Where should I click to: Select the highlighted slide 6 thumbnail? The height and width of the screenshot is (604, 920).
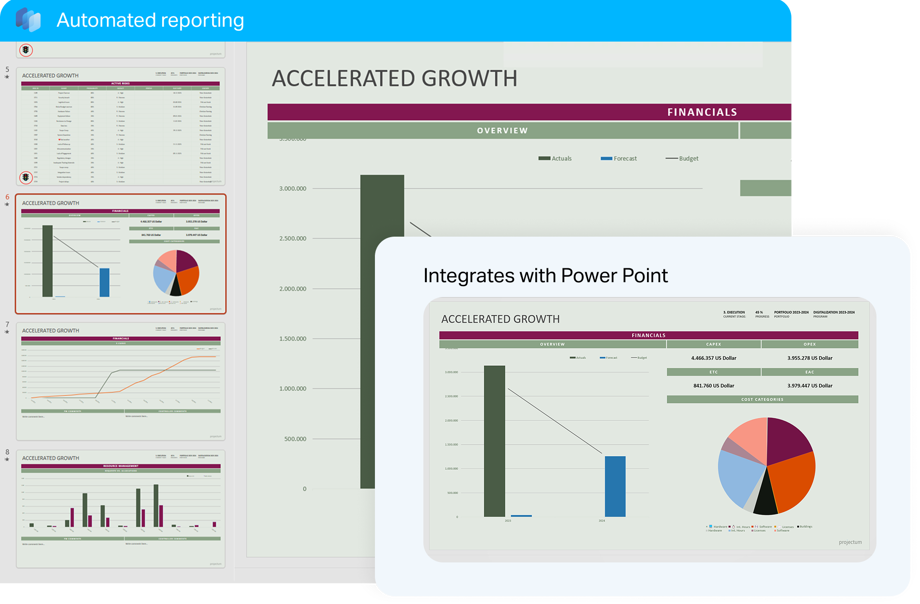pos(120,254)
